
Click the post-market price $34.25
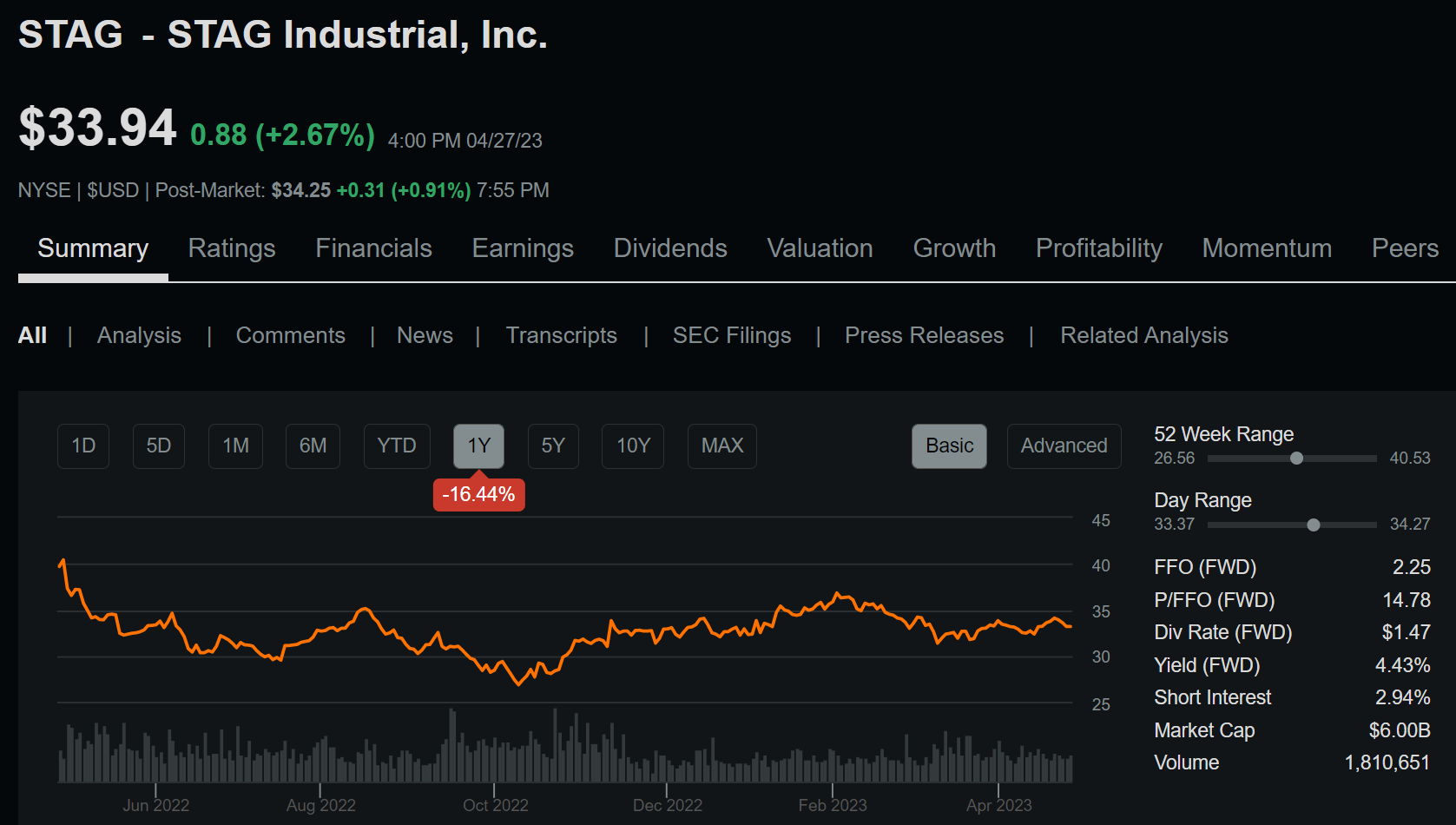point(300,190)
